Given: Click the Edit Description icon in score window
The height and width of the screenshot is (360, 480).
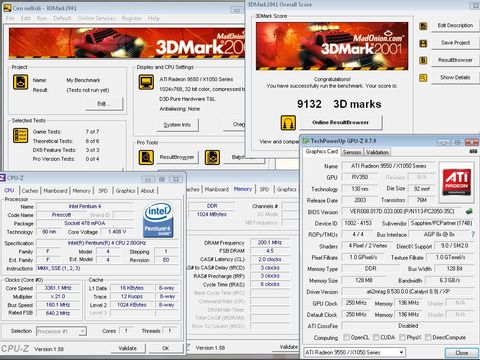Looking at the screenshot, I should (x=423, y=26).
